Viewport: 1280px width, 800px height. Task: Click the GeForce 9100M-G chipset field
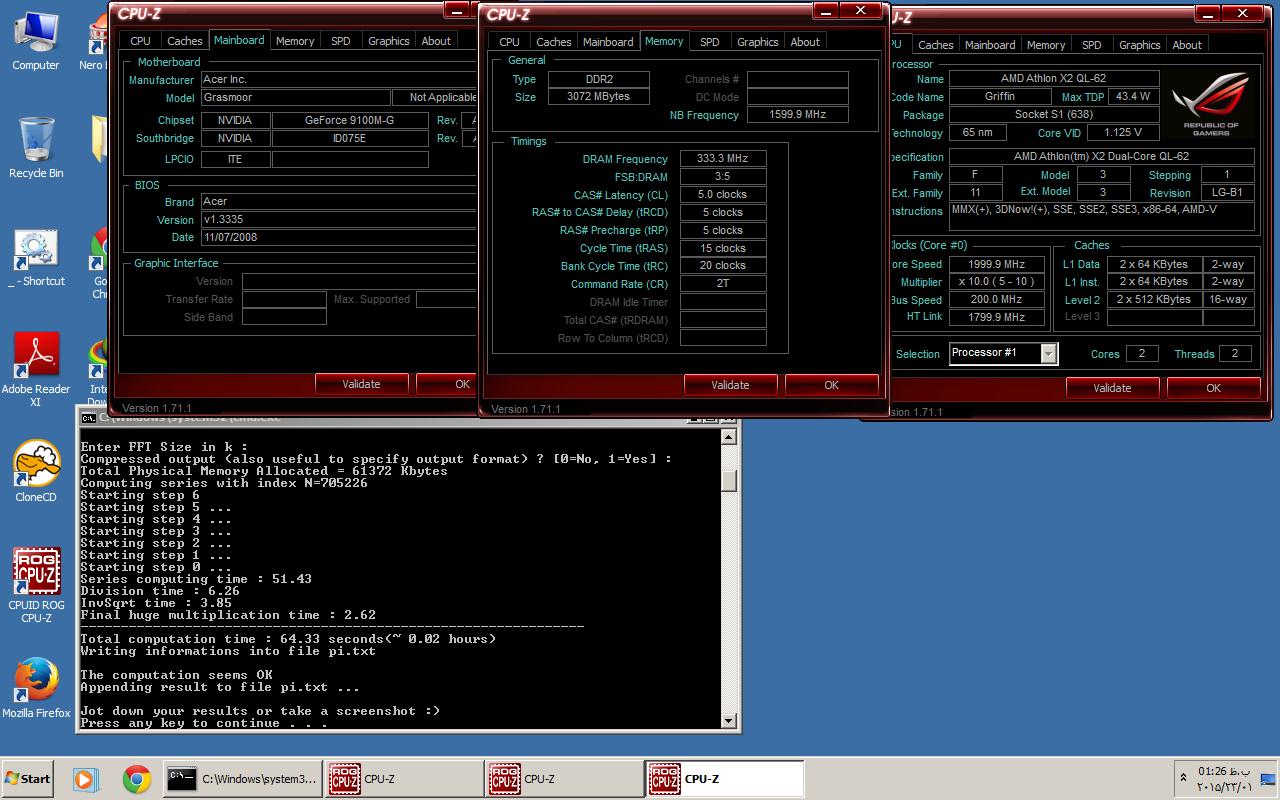(350, 120)
